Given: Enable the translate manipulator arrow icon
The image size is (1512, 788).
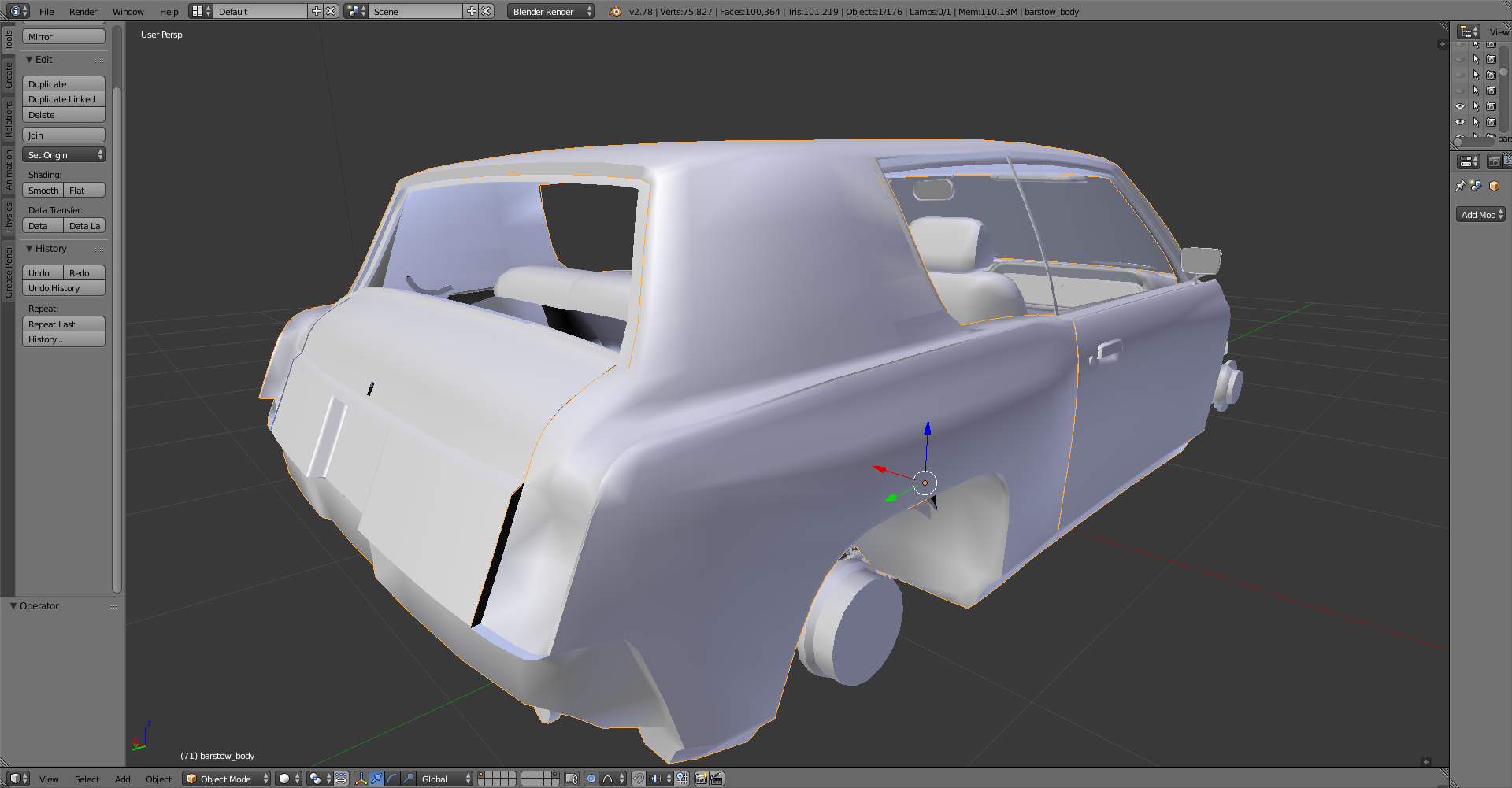Looking at the screenshot, I should click(377, 779).
